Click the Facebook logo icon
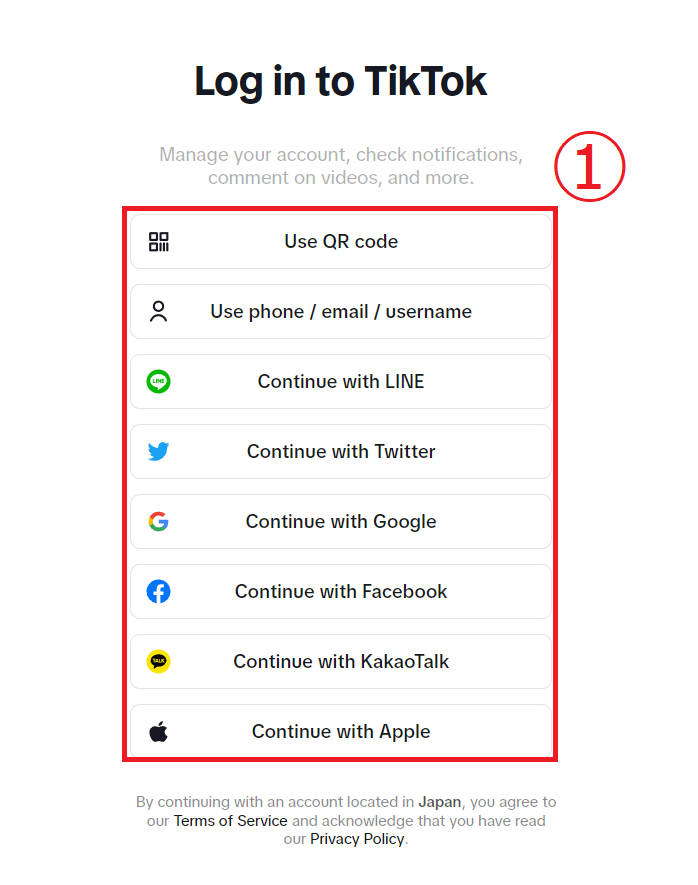The width and height of the screenshot is (698, 885). coord(159,592)
